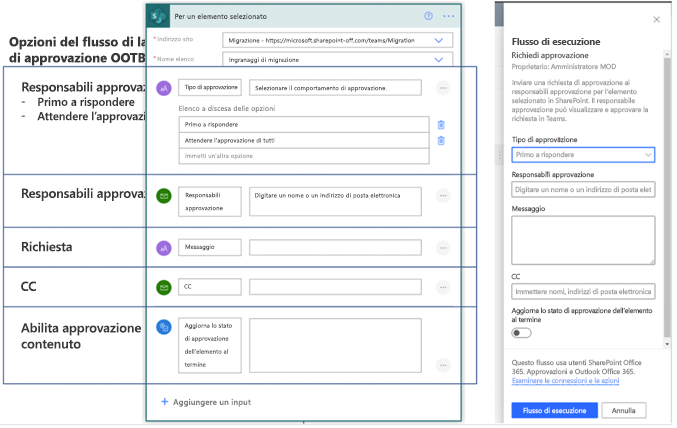Click 'Aggiungere un input' link
Screen dimensions: 677x428
coord(213,404)
